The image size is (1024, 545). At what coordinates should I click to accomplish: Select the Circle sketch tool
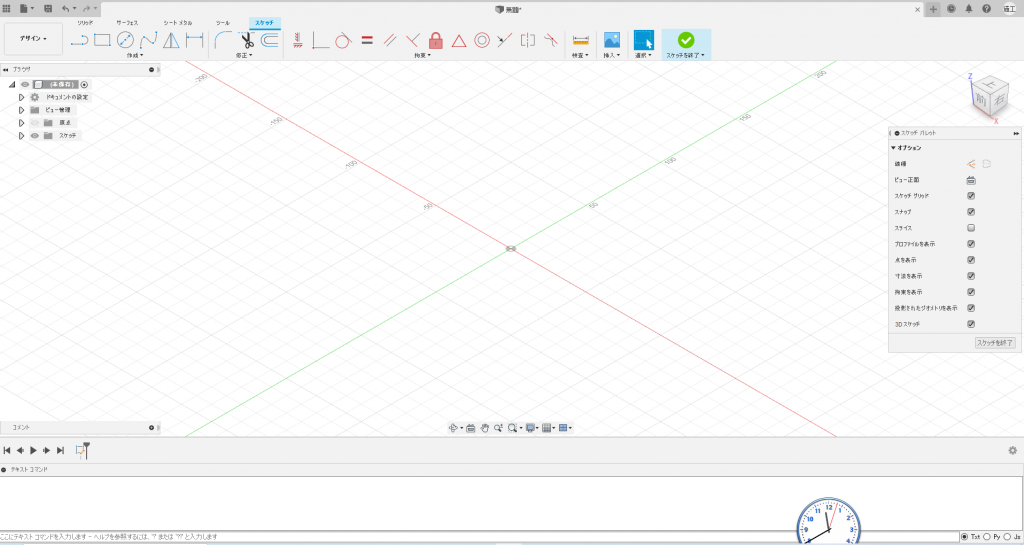point(125,40)
